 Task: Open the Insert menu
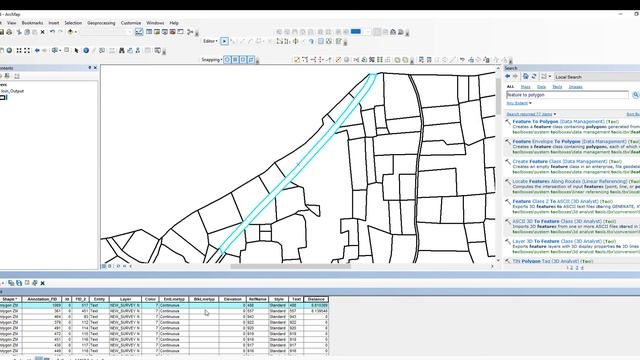pyautogui.click(x=54, y=23)
